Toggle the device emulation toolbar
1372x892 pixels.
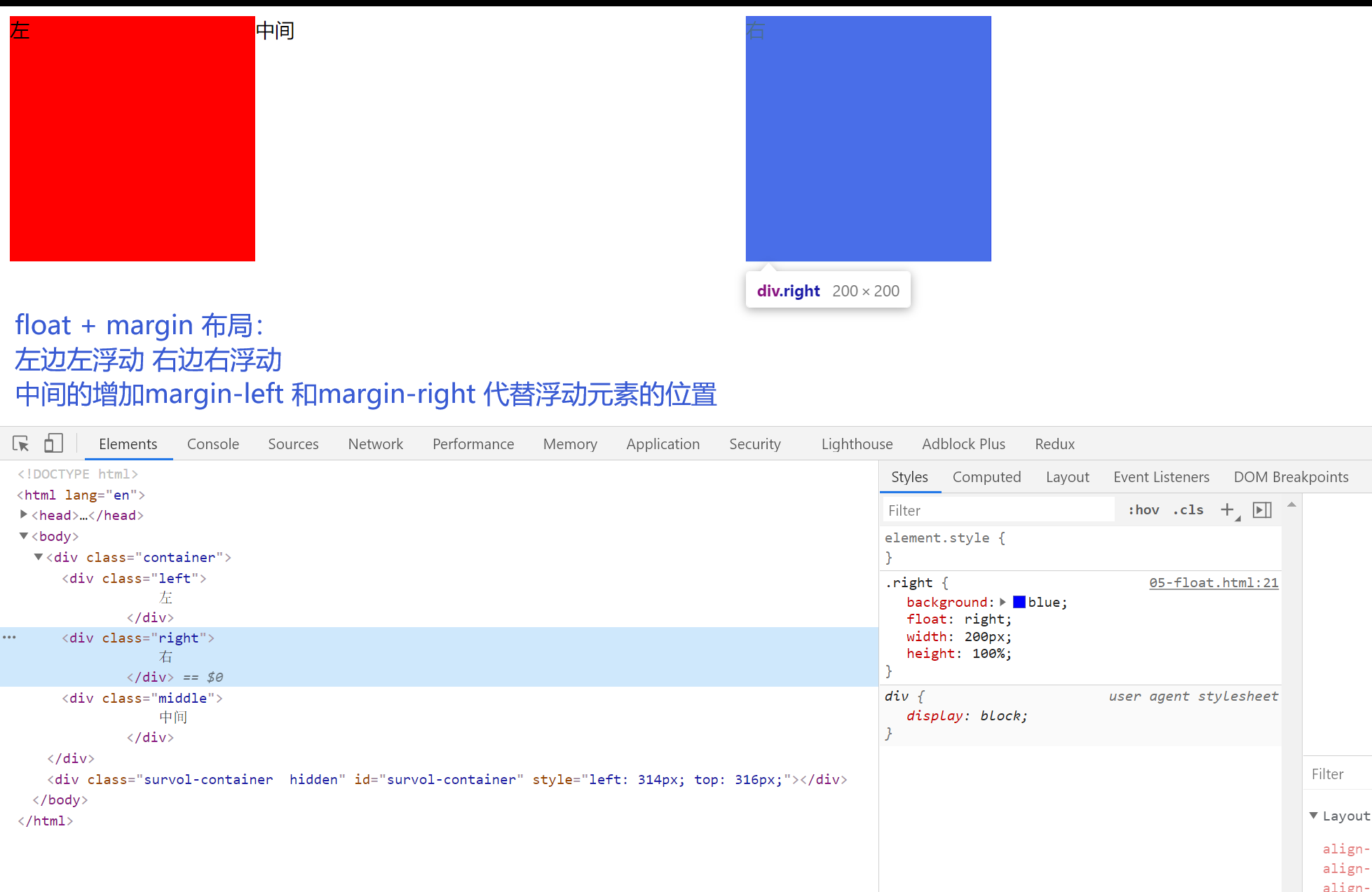53,443
